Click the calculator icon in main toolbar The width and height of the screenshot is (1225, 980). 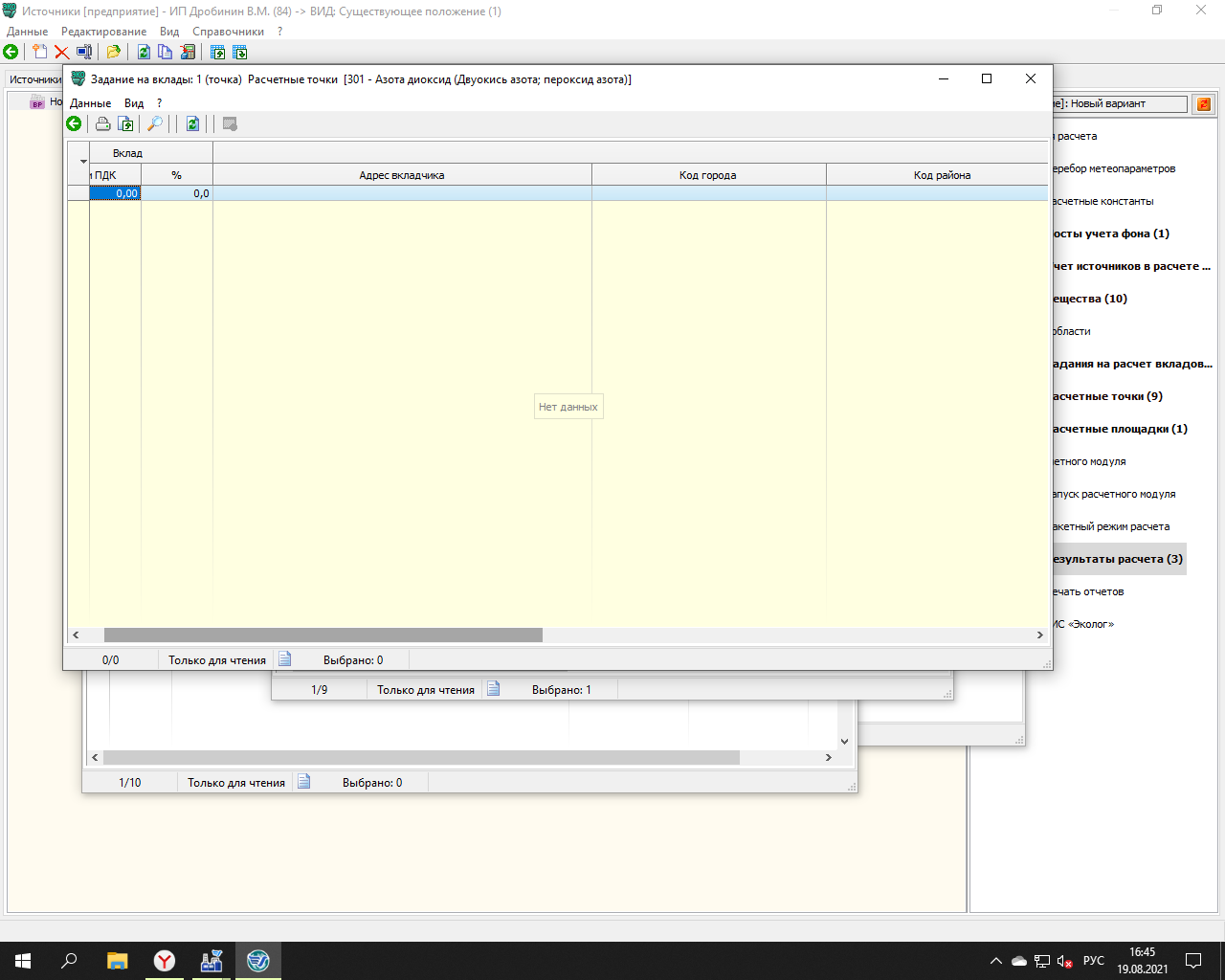point(188,53)
